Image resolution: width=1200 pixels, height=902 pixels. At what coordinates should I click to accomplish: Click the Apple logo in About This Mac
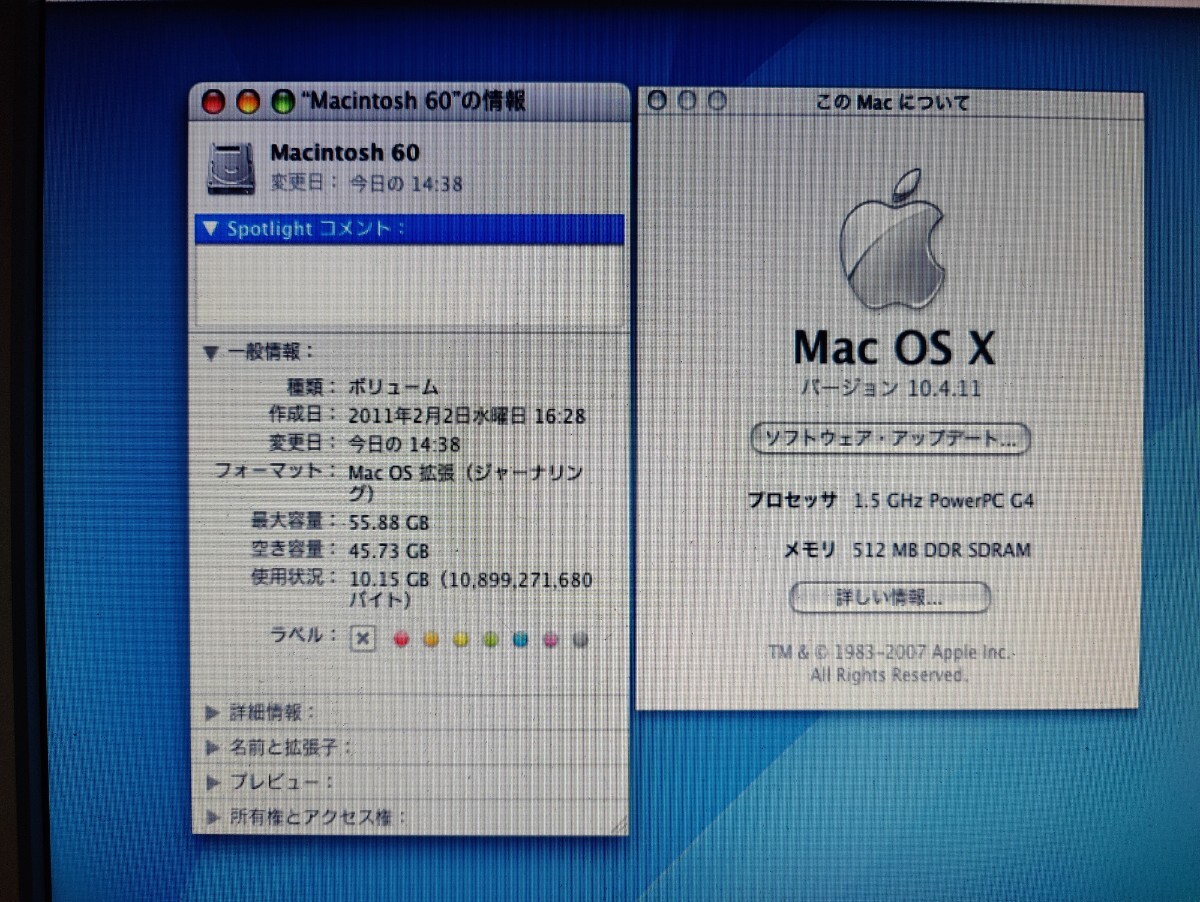[892, 239]
